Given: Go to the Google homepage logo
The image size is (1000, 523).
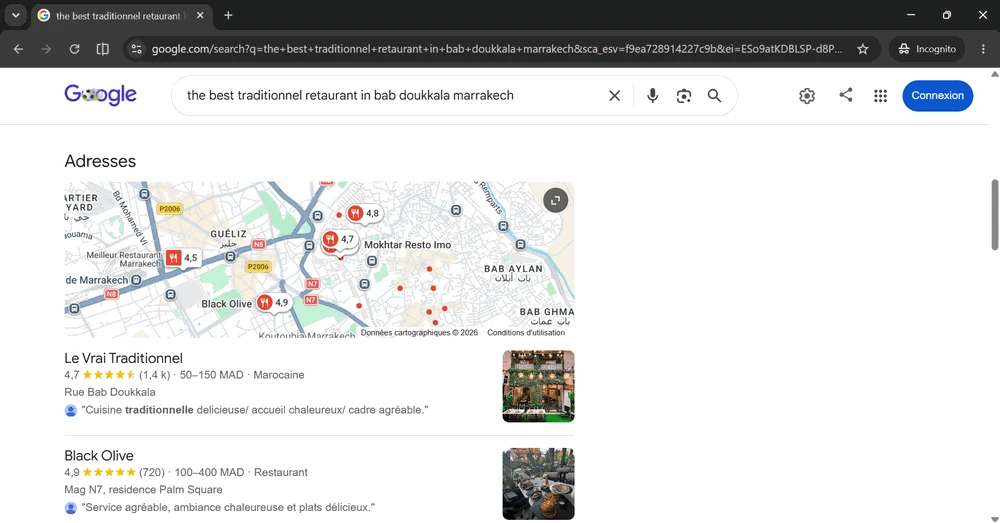Looking at the screenshot, I should point(100,95).
